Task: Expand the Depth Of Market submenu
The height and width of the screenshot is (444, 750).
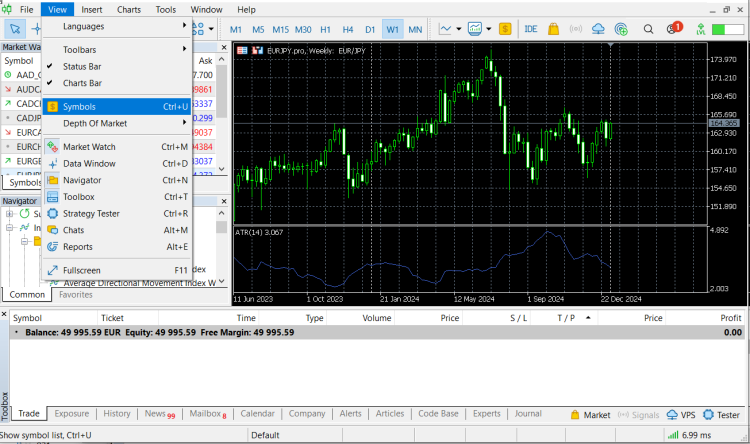Action: pyautogui.click(x=95, y=123)
